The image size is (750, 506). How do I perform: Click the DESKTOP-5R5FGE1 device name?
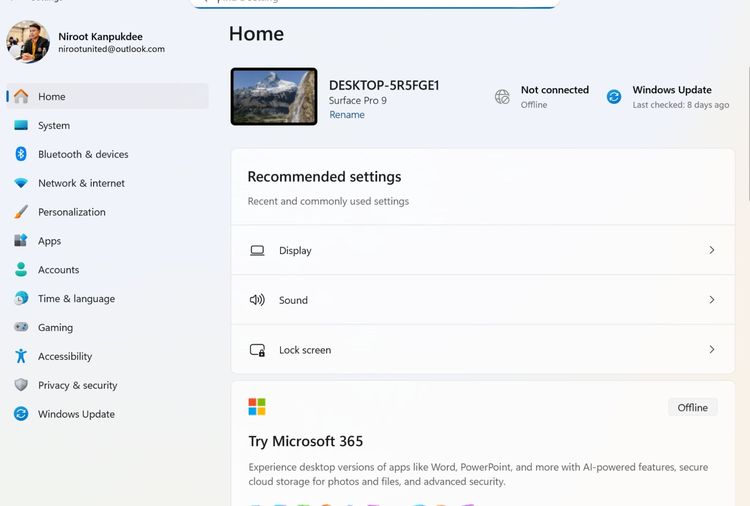pyautogui.click(x=384, y=85)
